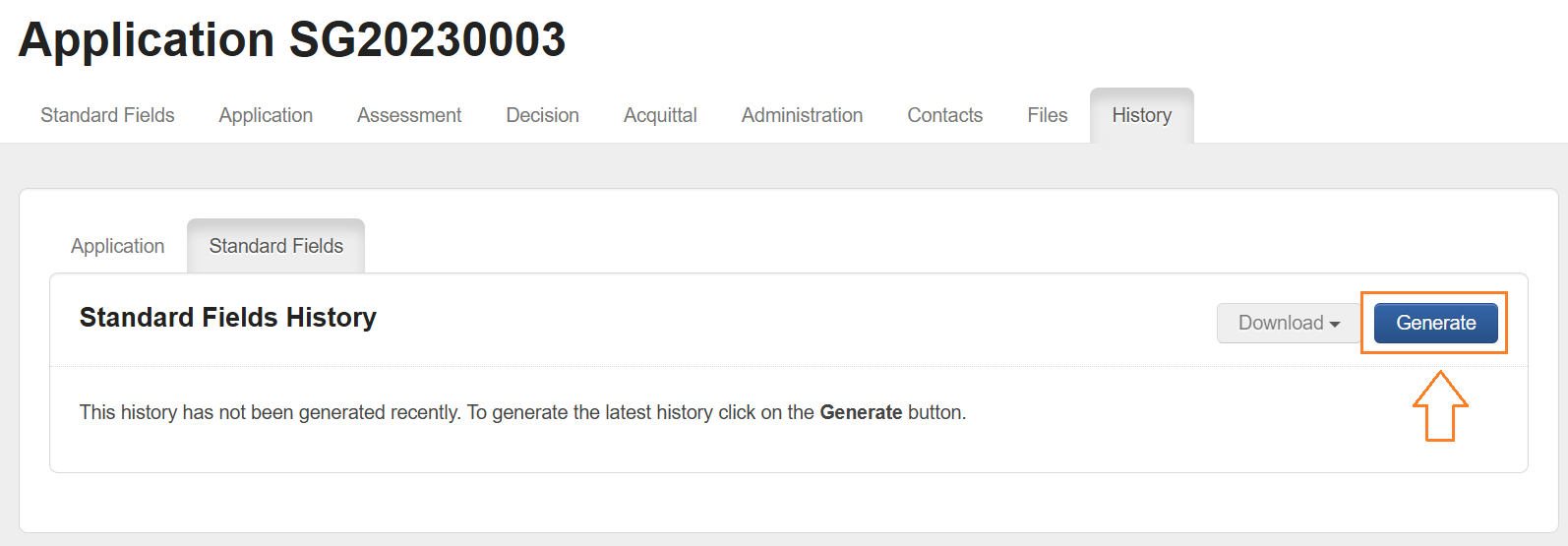The width and height of the screenshot is (1568, 546).
Task: Select the Standard Fields sub-tab inside History
Action: (x=275, y=246)
